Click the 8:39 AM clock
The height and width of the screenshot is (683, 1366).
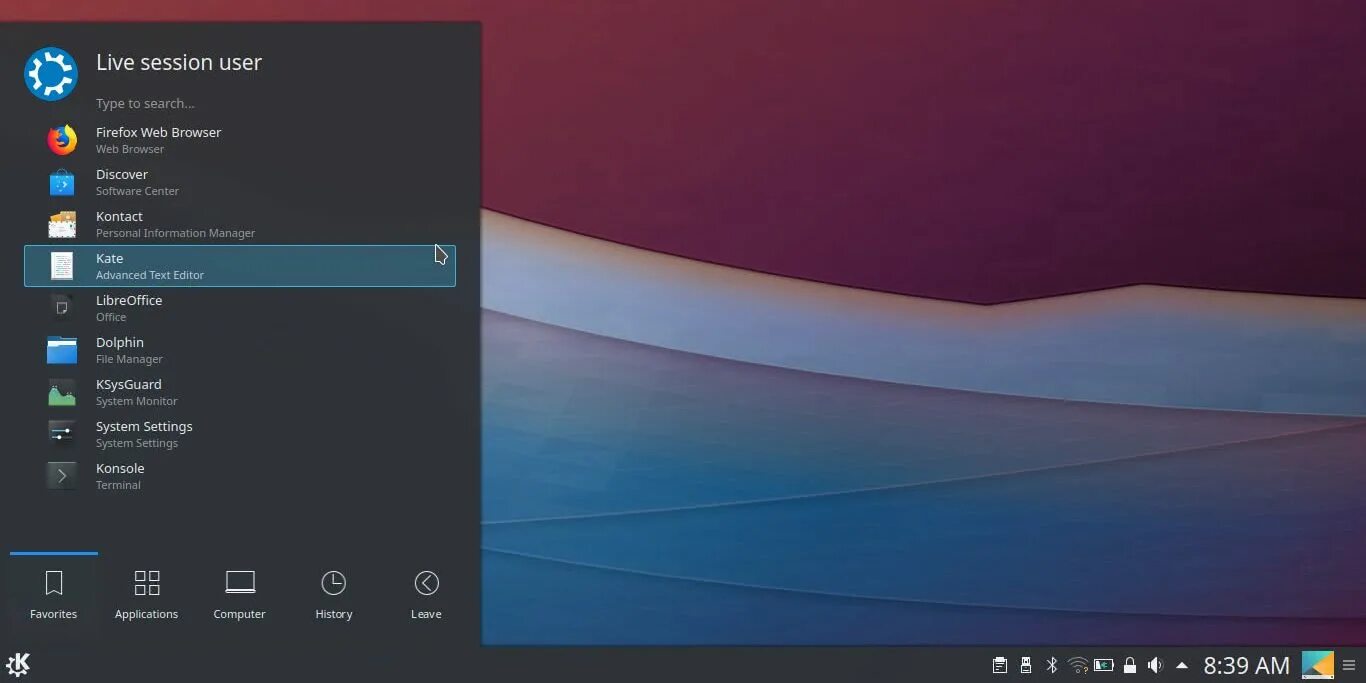tap(1246, 665)
